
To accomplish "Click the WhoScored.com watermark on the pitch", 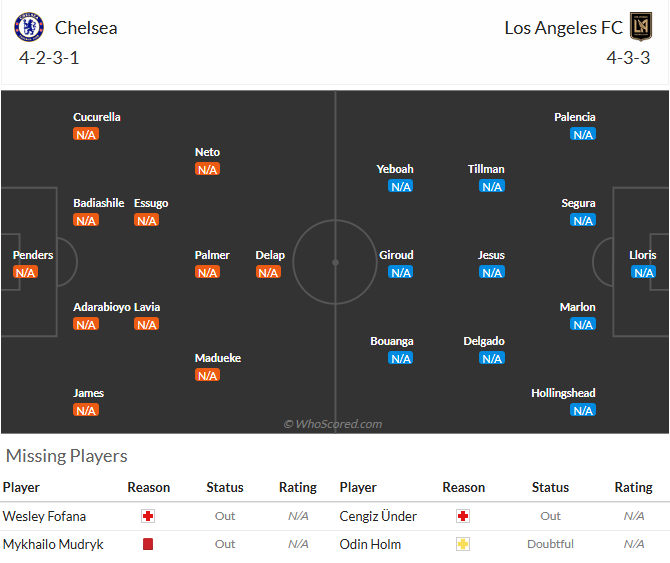I will point(333,424).
